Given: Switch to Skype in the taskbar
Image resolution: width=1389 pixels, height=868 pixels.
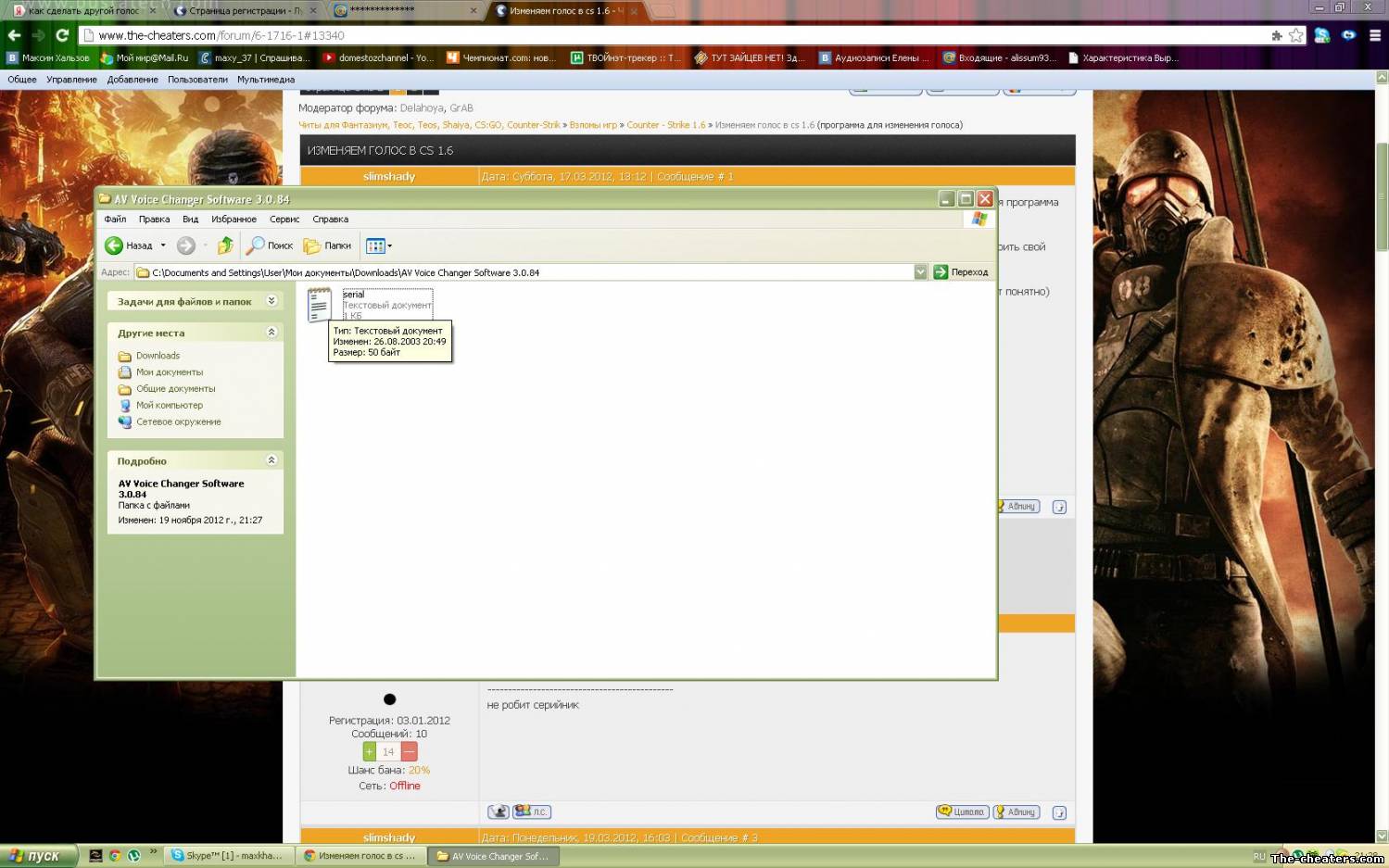Looking at the screenshot, I should 229,856.
